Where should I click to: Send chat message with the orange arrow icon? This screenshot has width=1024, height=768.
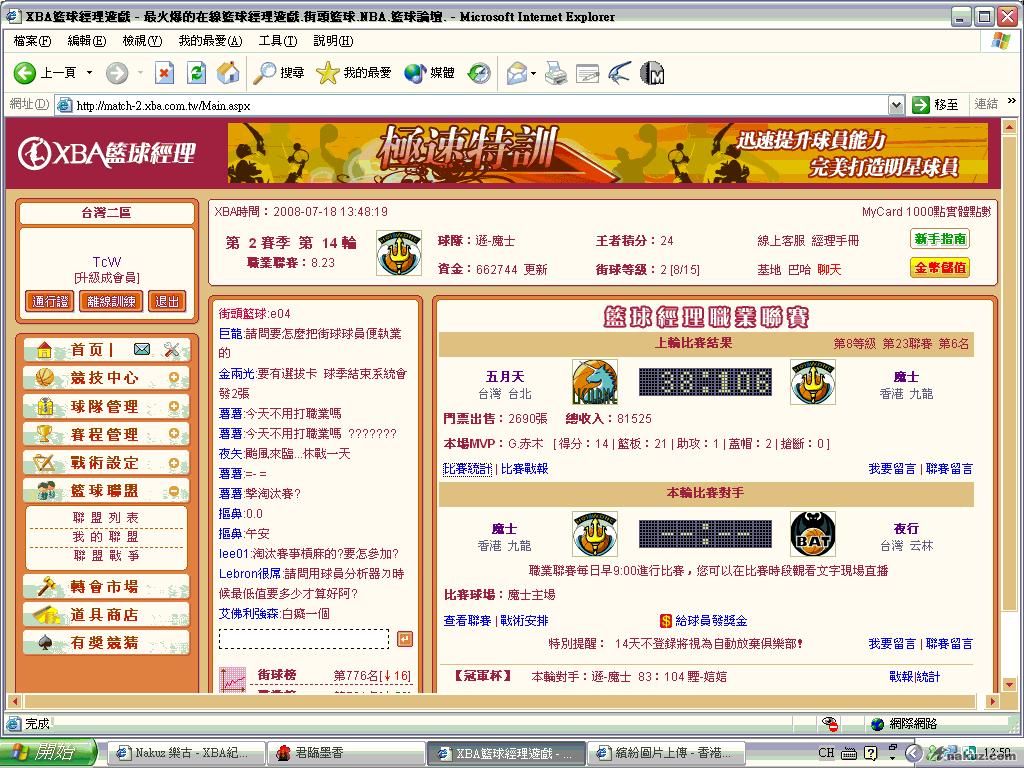coord(405,639)
